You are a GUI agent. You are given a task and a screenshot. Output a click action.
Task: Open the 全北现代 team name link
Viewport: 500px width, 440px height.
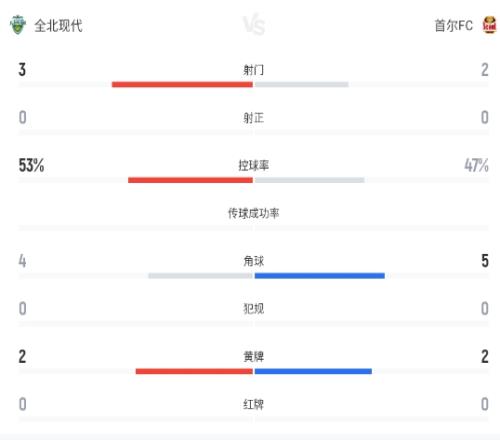pos(58,25)
